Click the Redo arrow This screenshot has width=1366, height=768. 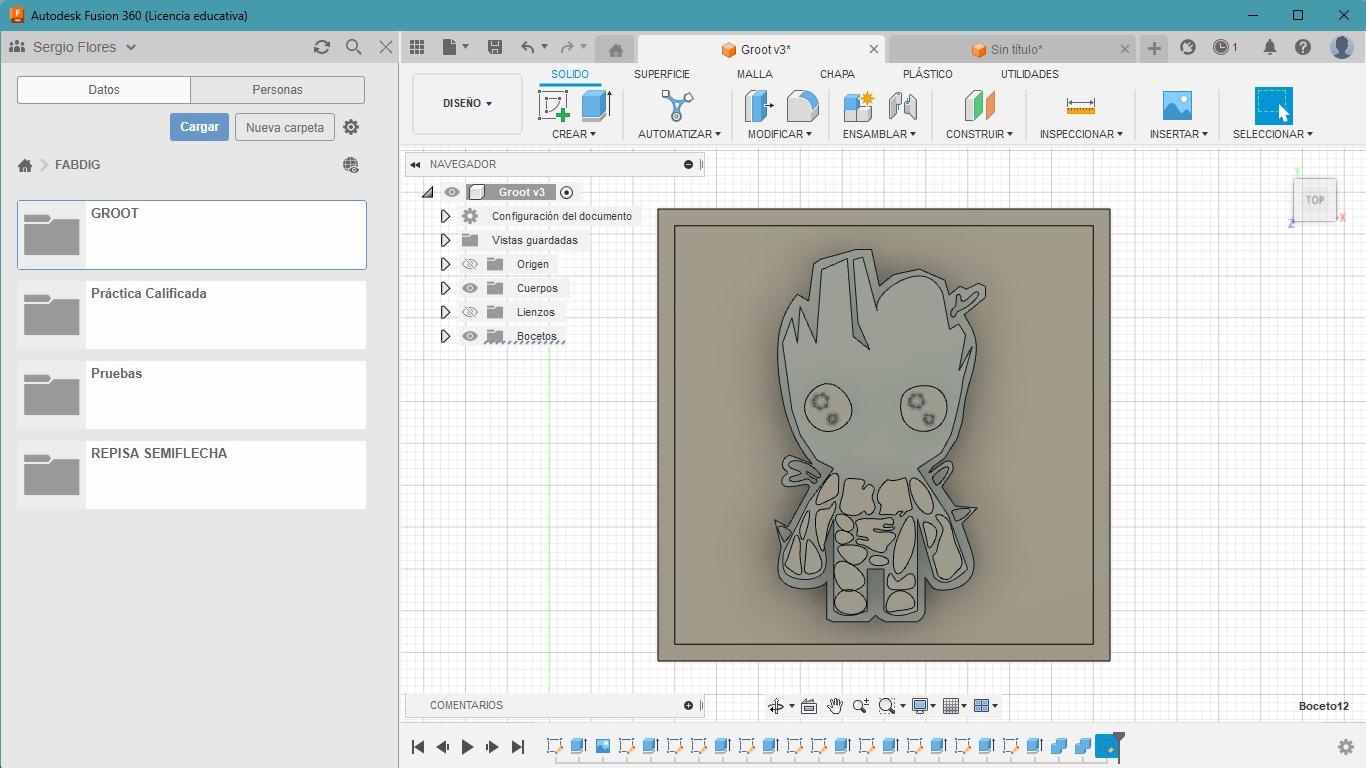(567, 47)
